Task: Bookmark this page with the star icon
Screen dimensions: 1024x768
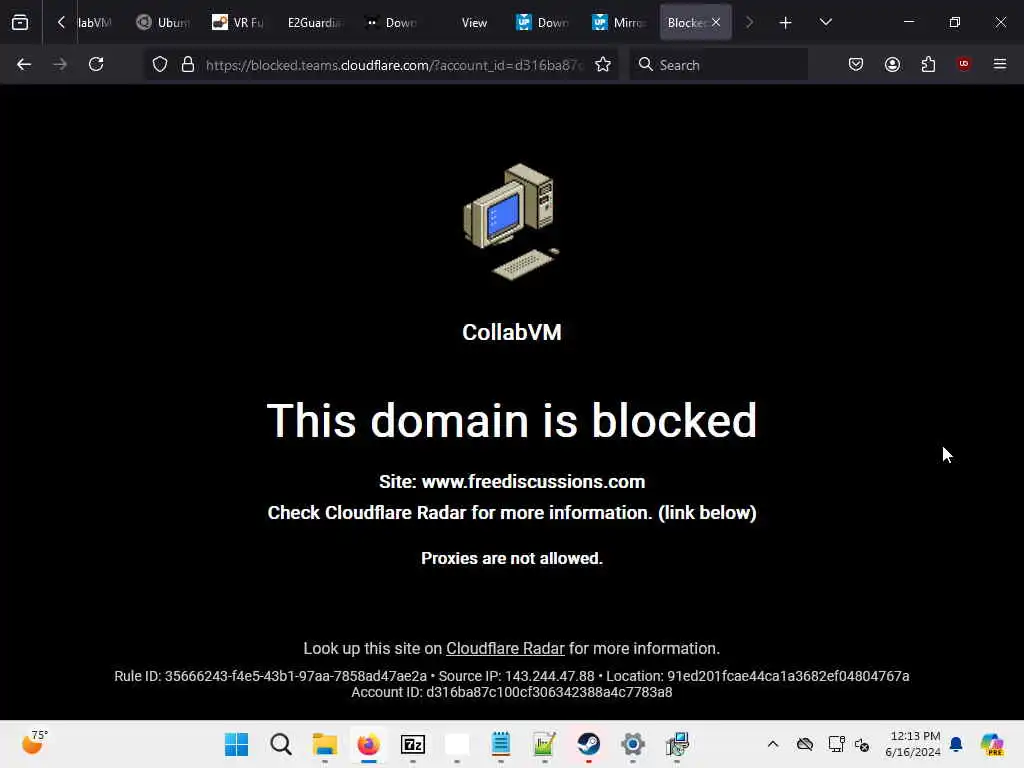Action: tap(603, 64)
